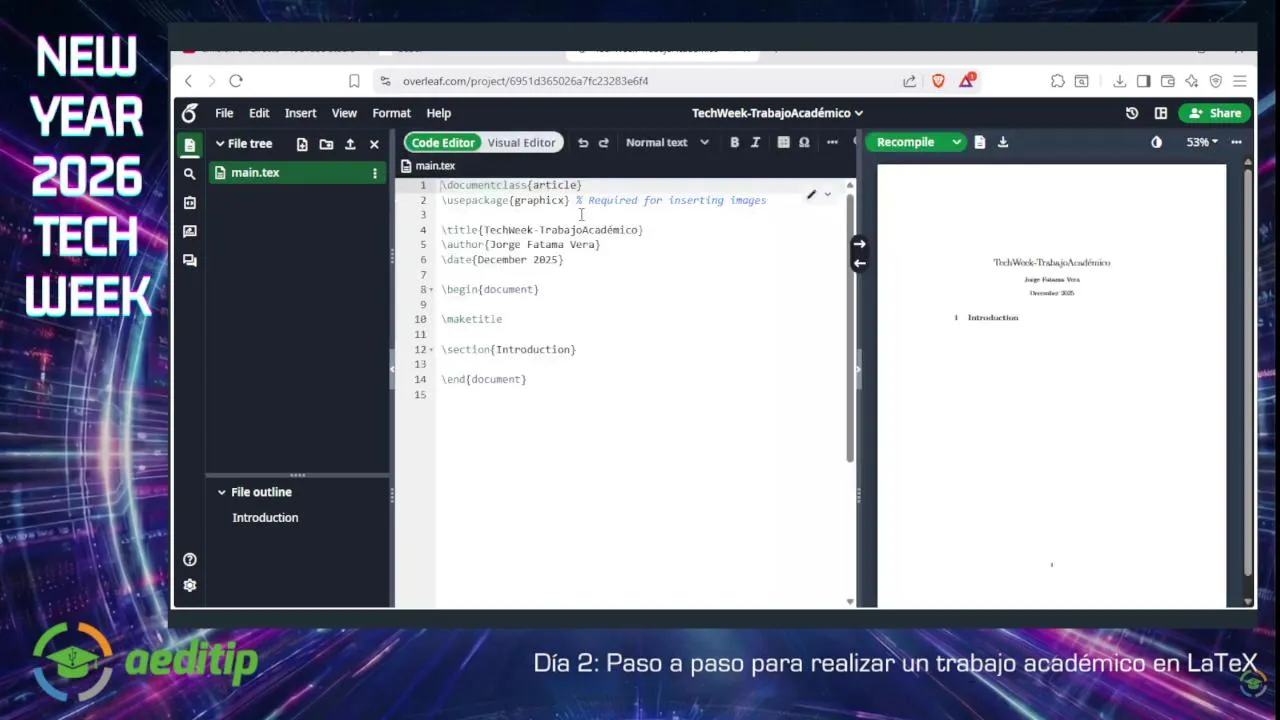This screenshot has height=720, width=1280.
Task: Expand the chevron beside the line pencil icon
Action: pyautogui.click(x=827, y=194)
